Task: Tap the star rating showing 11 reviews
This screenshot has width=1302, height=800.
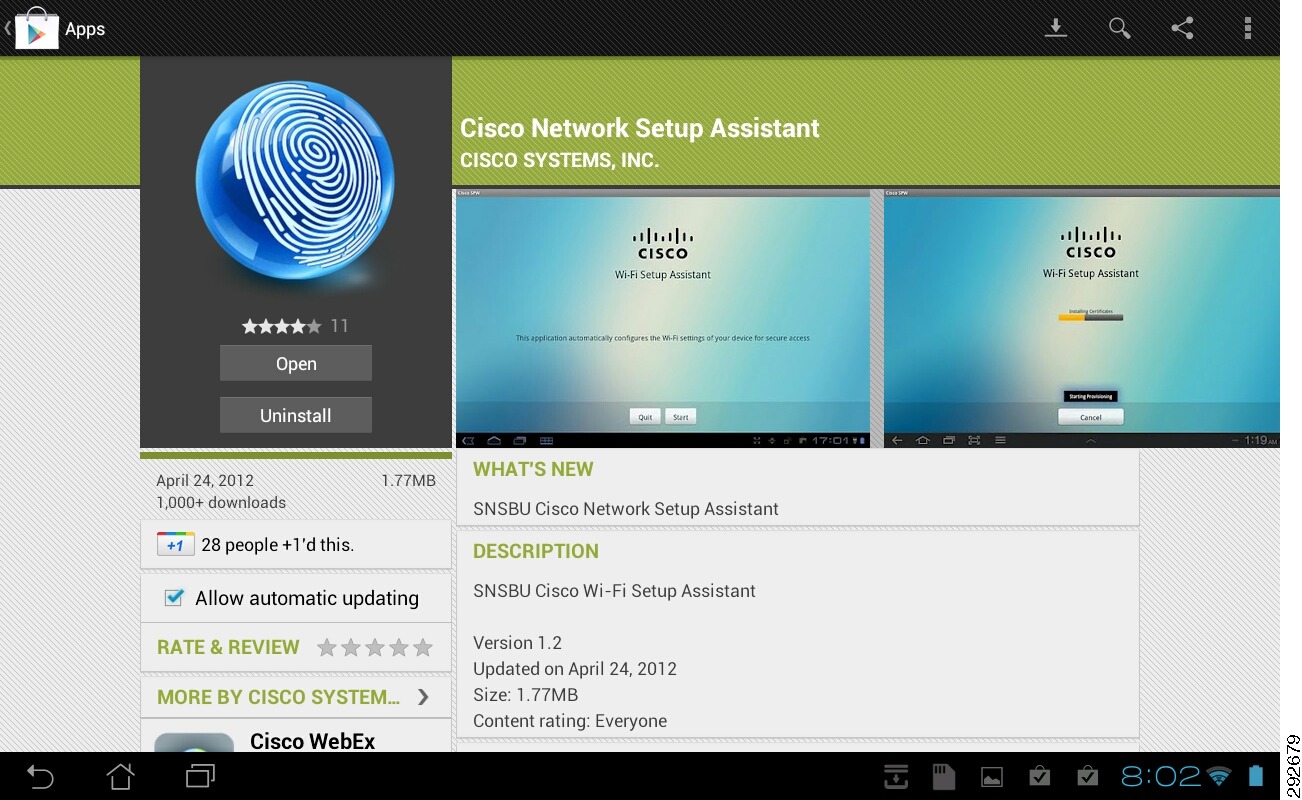Action: click(x=295, y=326)
